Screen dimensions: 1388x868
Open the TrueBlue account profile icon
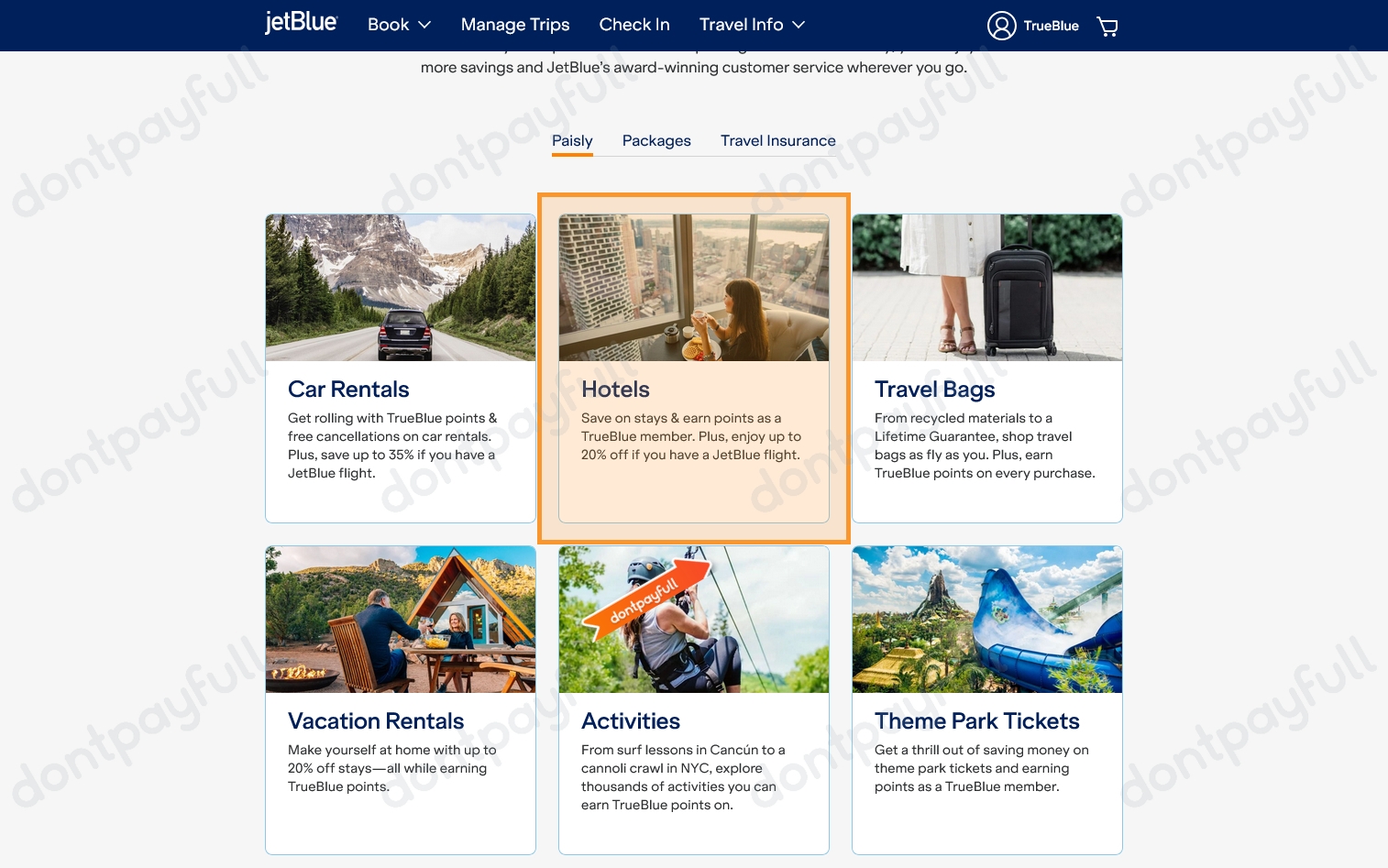point(1001,26)
